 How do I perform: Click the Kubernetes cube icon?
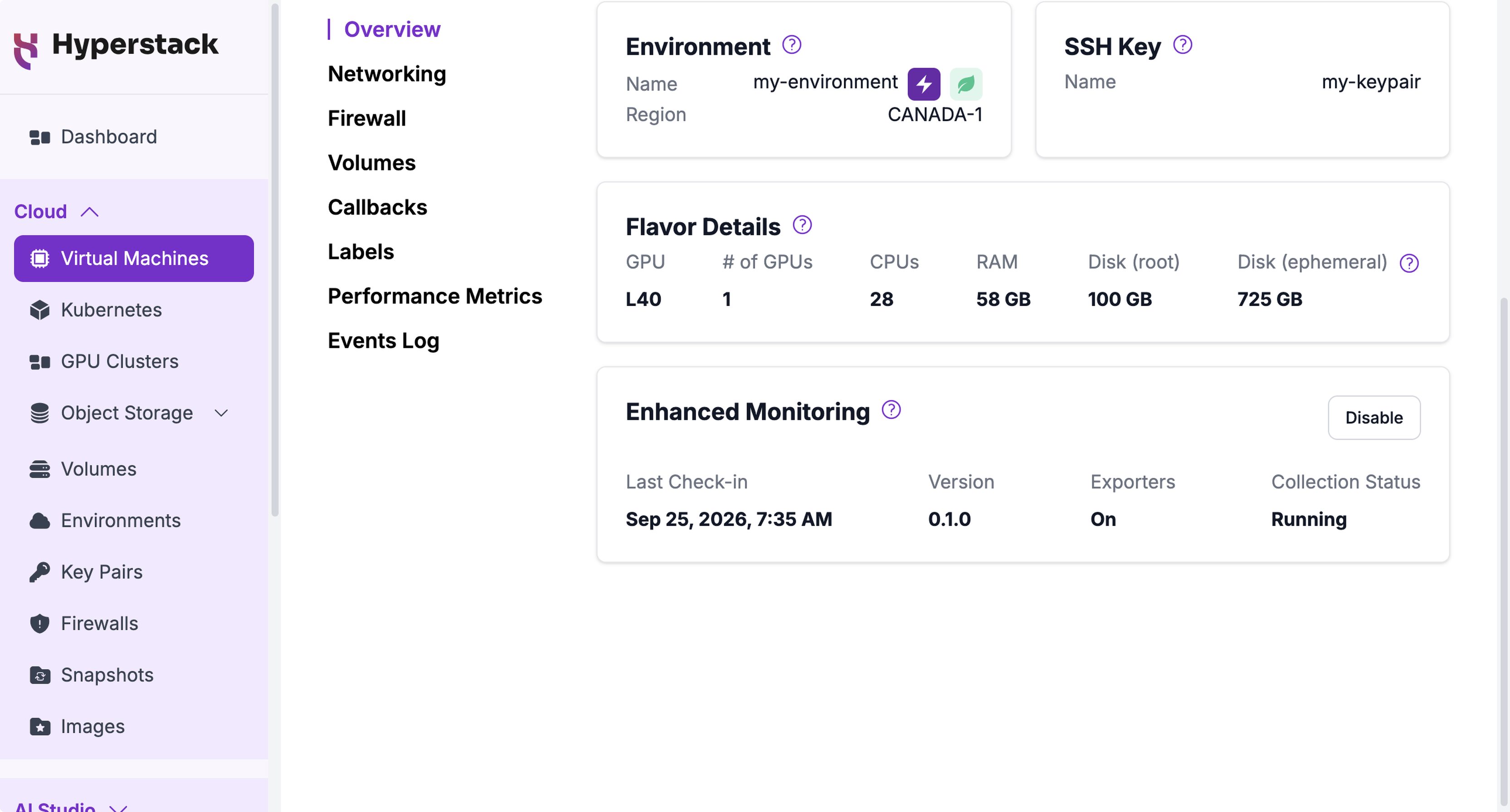click(39, 310)
